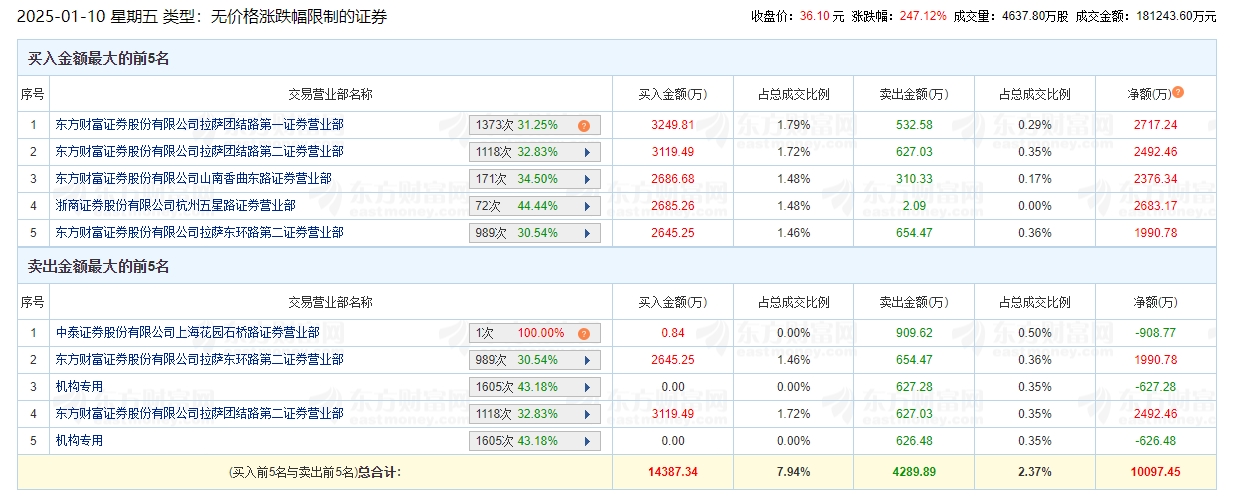Click the orange question icon beside 1次 100.00%
This screenshot has width=1235, height=500.
[x=583, y=334]
